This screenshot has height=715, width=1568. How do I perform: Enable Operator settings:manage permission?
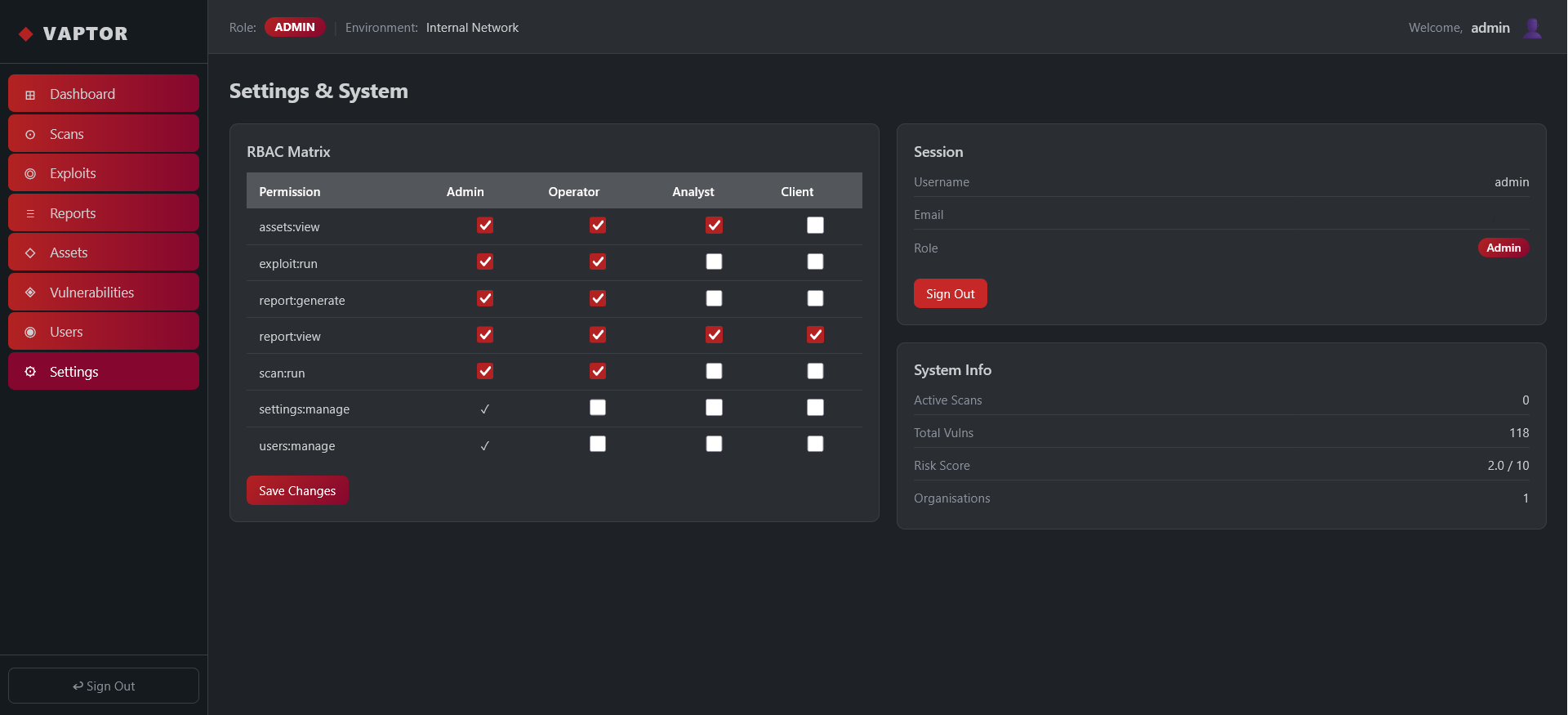click(x=598, y=407)
